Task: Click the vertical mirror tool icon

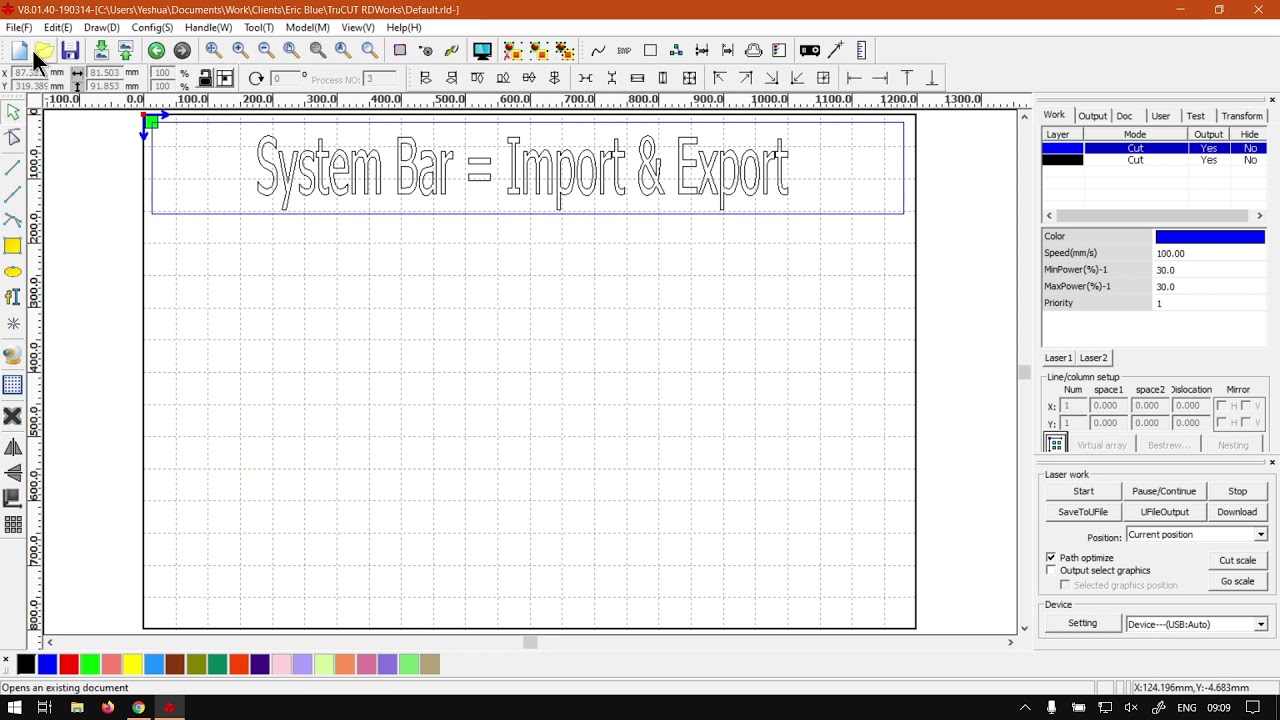Action: (x=13, y=473)
